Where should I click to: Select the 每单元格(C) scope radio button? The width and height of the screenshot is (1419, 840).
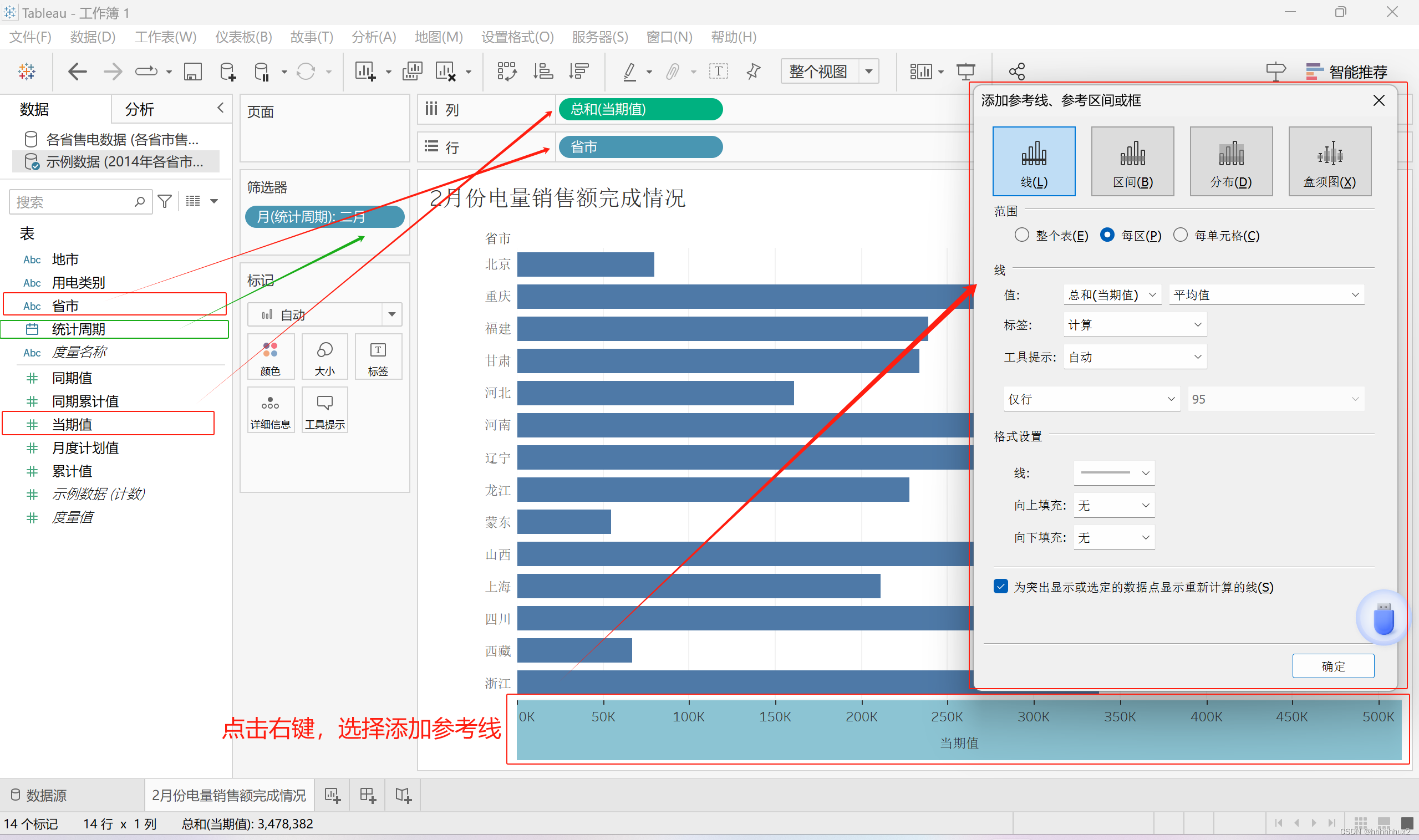[1180, 235]
